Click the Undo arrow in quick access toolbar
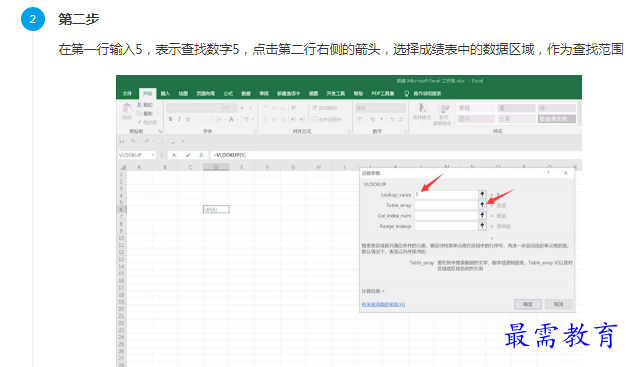The width and height of the screenshot is (626, 367). (x=133, y=141)
